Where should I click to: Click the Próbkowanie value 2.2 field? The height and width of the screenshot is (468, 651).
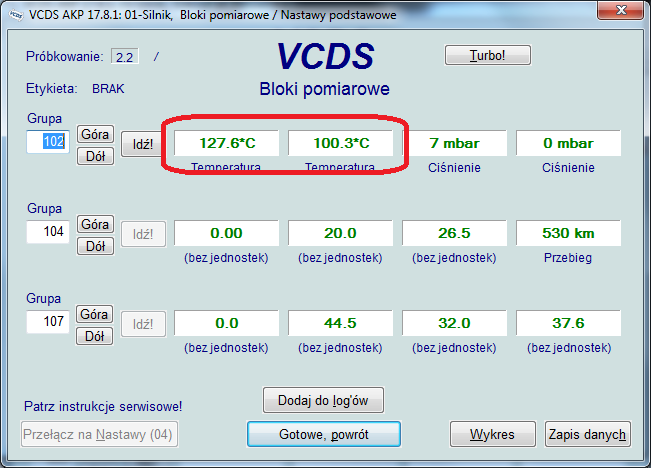click(x=125, y=57)
